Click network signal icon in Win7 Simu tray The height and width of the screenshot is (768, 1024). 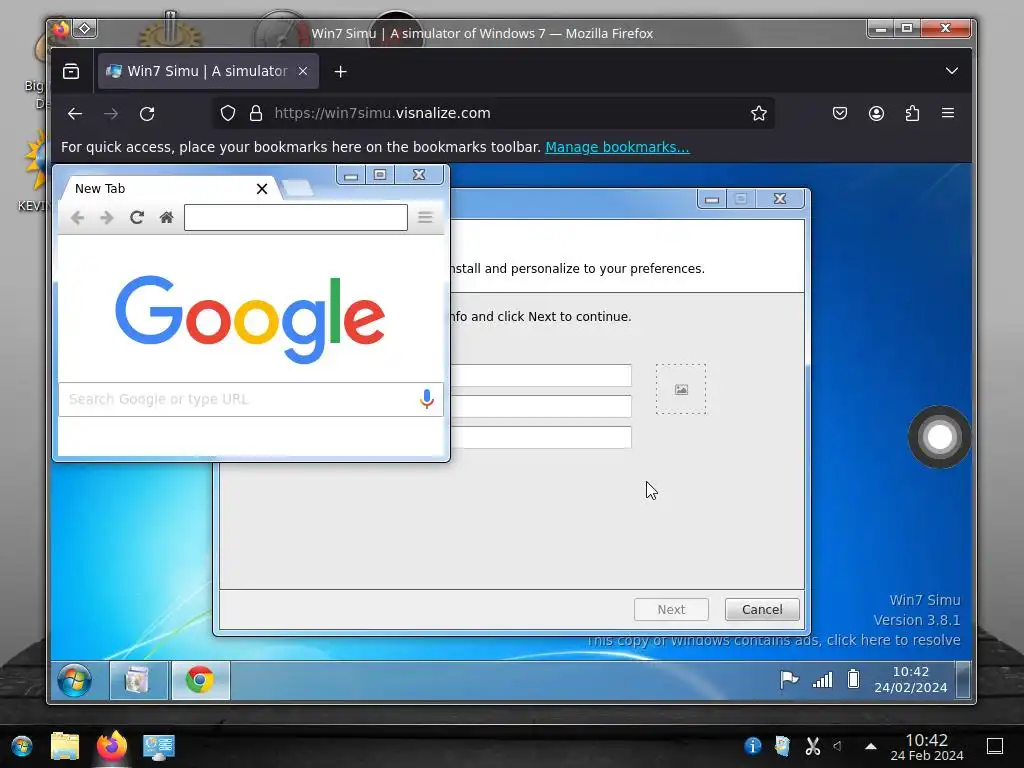click(x=822, y=680)
